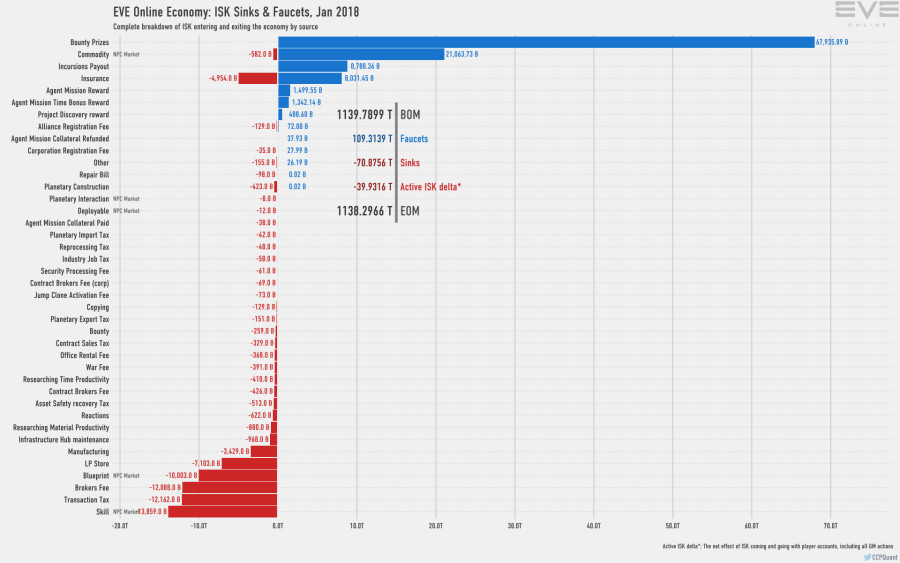
Task: Select the 'Skill' row label
Action: tap(103, 512)
